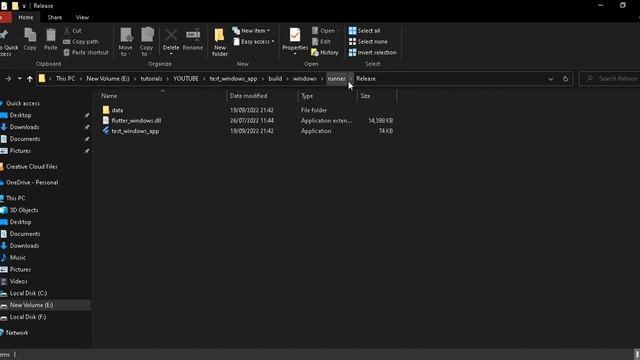Open Network in navigation pane

17,333
